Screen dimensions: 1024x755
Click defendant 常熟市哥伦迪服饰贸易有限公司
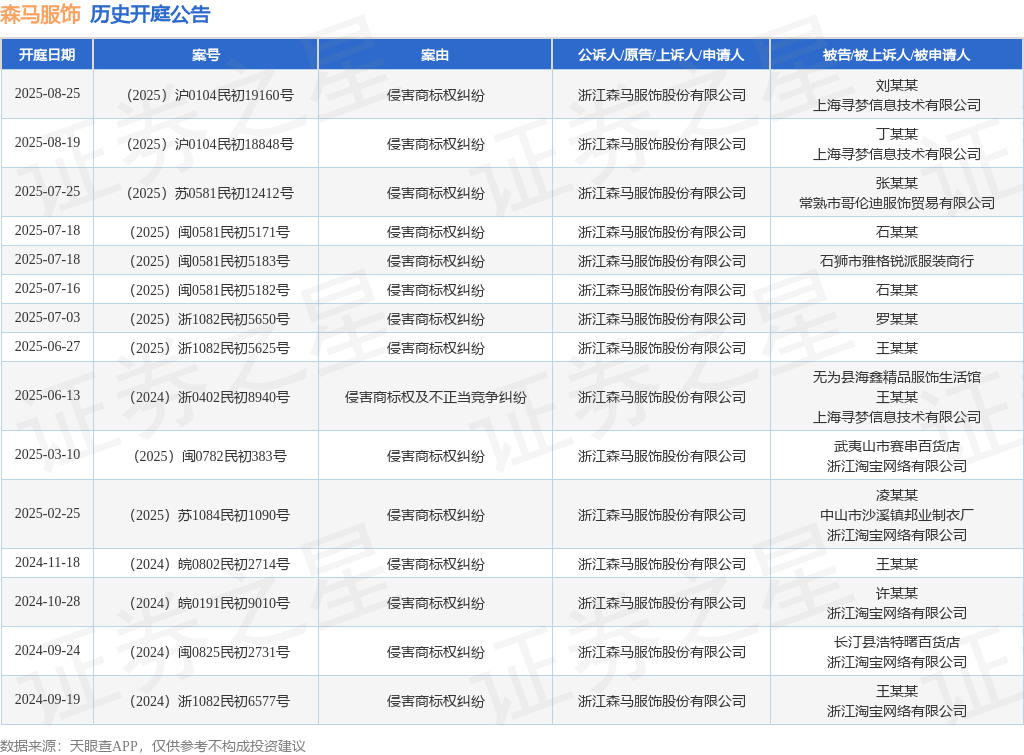897,203
